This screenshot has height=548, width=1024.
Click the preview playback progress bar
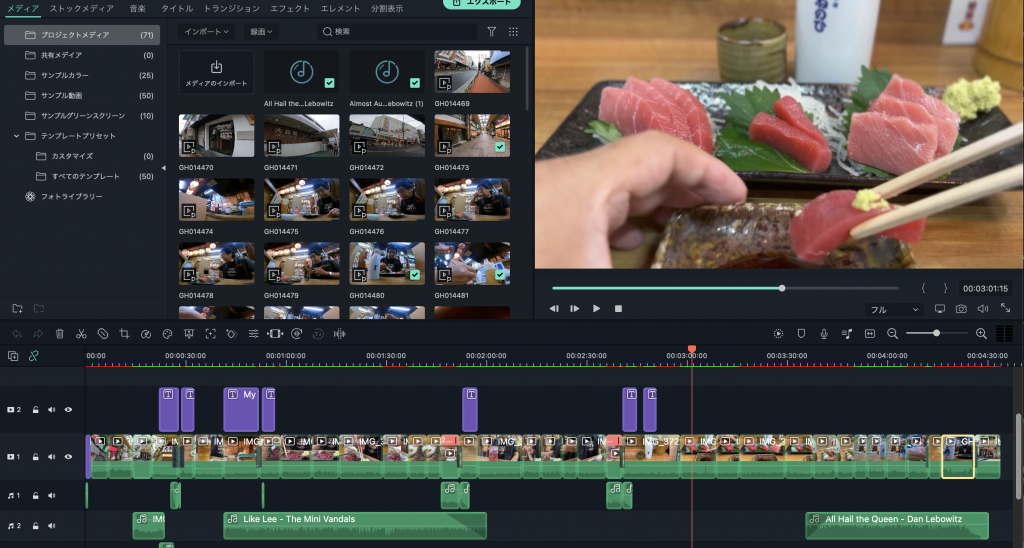[x=725, y=288]
